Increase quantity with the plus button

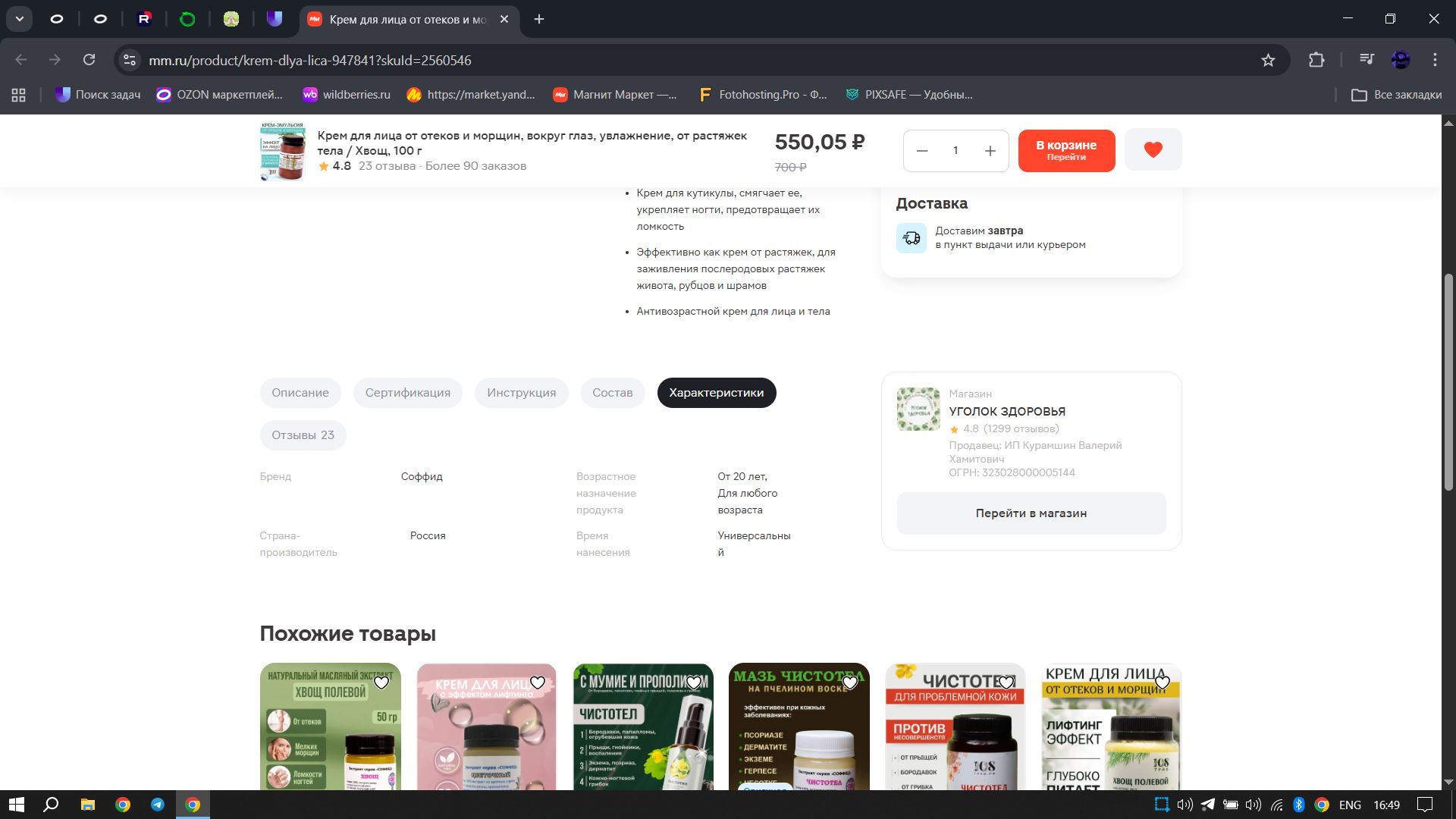tap(990, 151)
